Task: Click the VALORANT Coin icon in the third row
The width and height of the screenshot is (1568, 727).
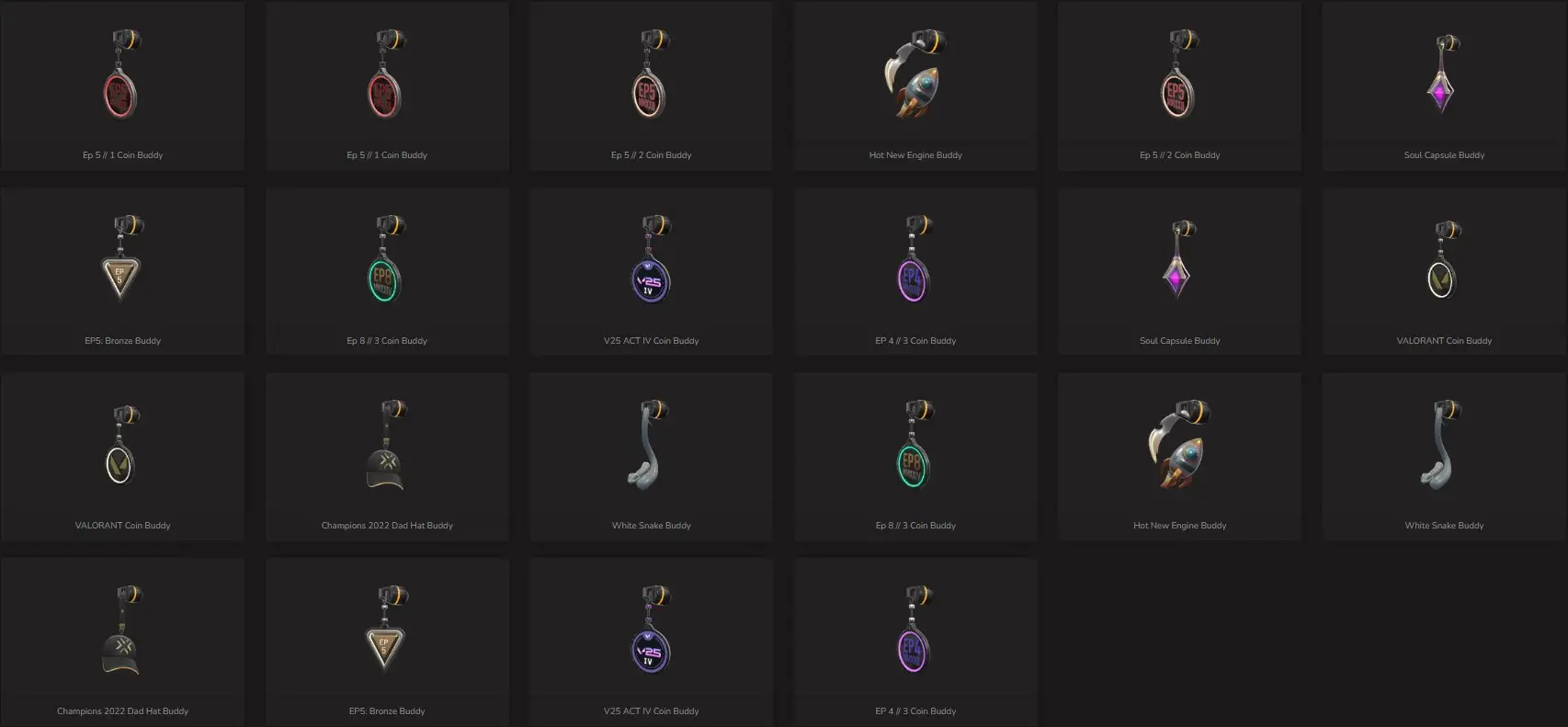Action: click(x=123, y=445)
